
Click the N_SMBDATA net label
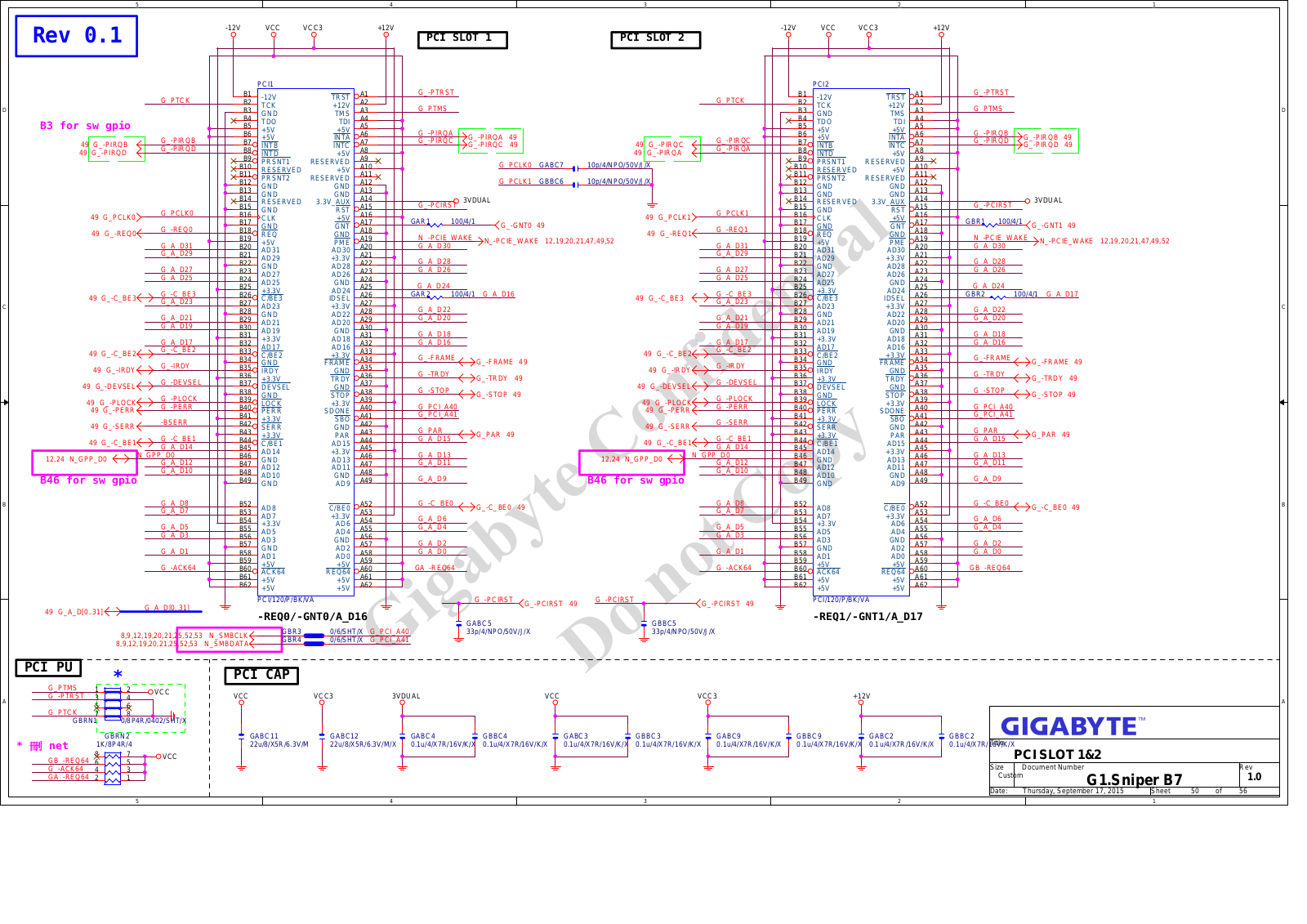(226, 644)
